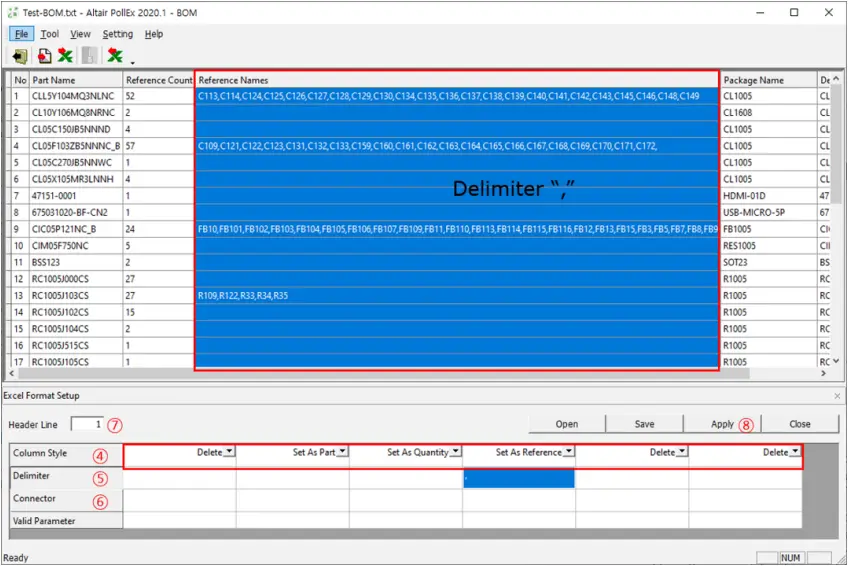Expand the Set As Reference dropdown
Viewport: 848px width, 566px height.
(x=569, y=451)
